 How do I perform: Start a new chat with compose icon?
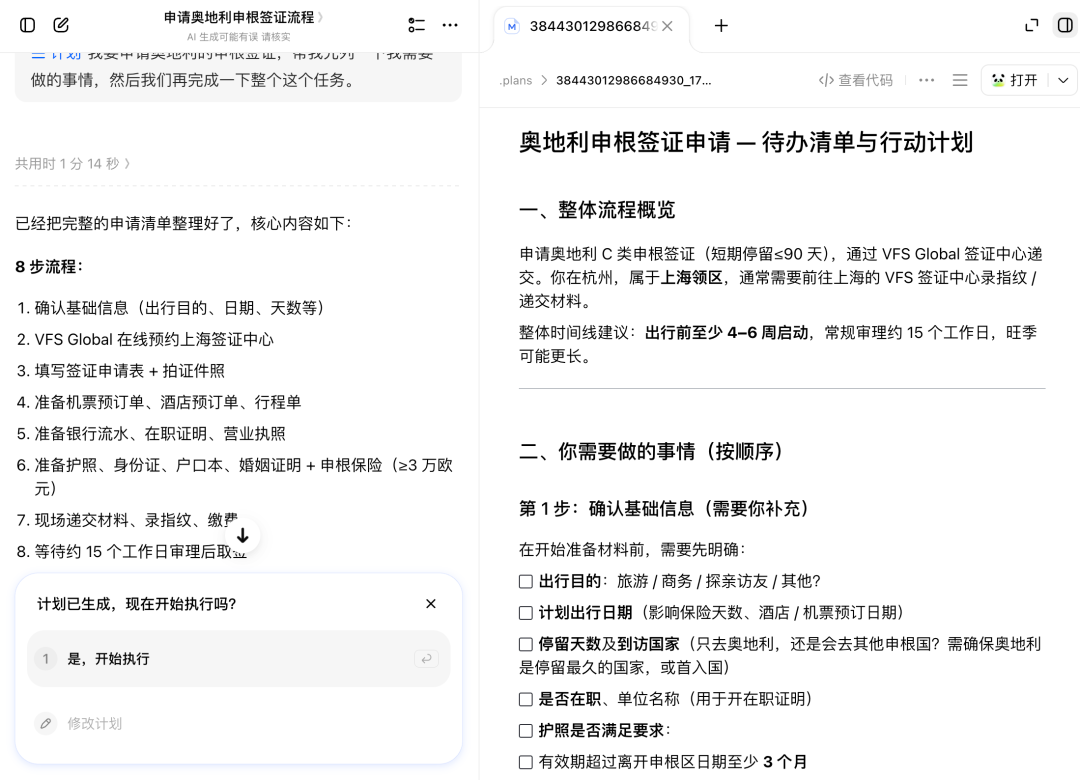pyautogui.click(x=61, y=25)
